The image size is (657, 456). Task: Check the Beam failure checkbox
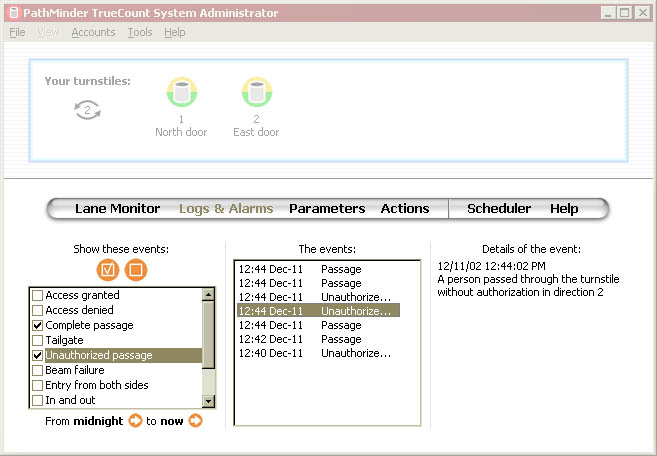(x=38, y=371)
